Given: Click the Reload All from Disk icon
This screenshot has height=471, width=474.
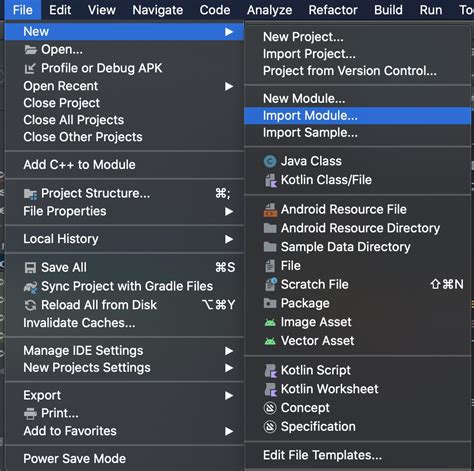Looking at the screenshot, I should point(30,305).
